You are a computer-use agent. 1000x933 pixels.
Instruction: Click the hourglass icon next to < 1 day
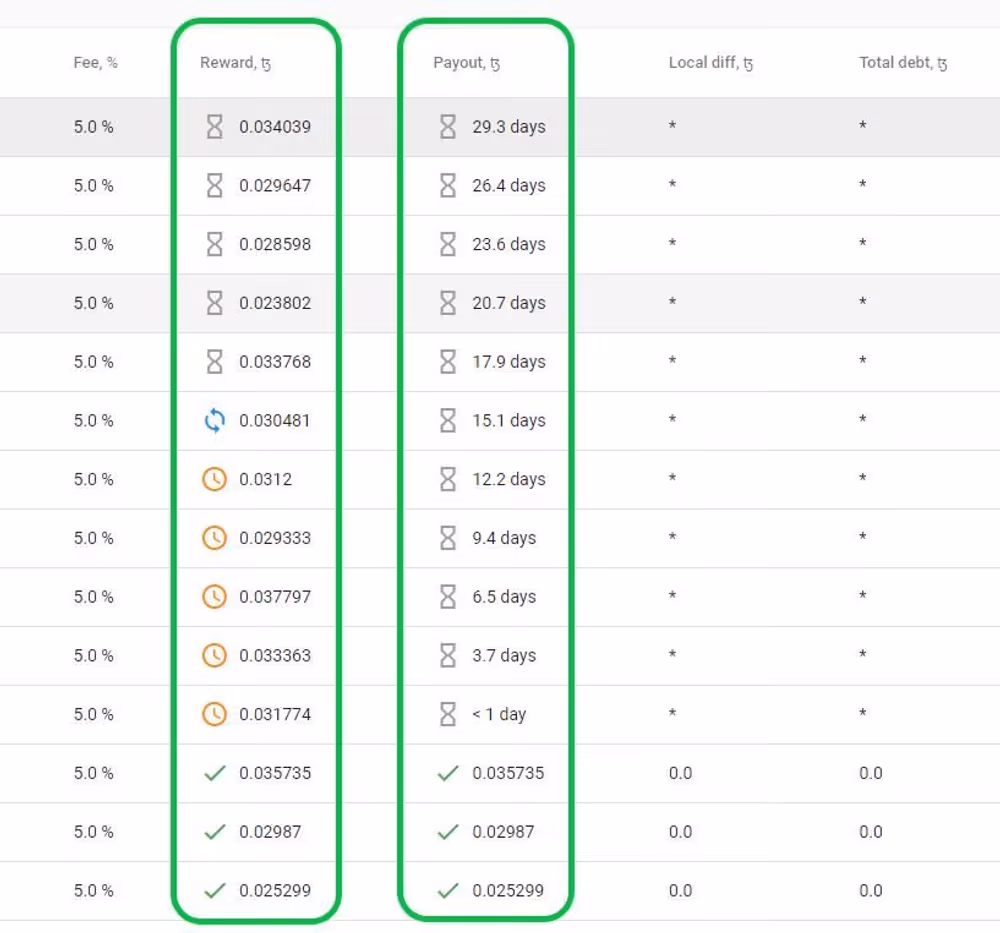click(x=448, y=715)
